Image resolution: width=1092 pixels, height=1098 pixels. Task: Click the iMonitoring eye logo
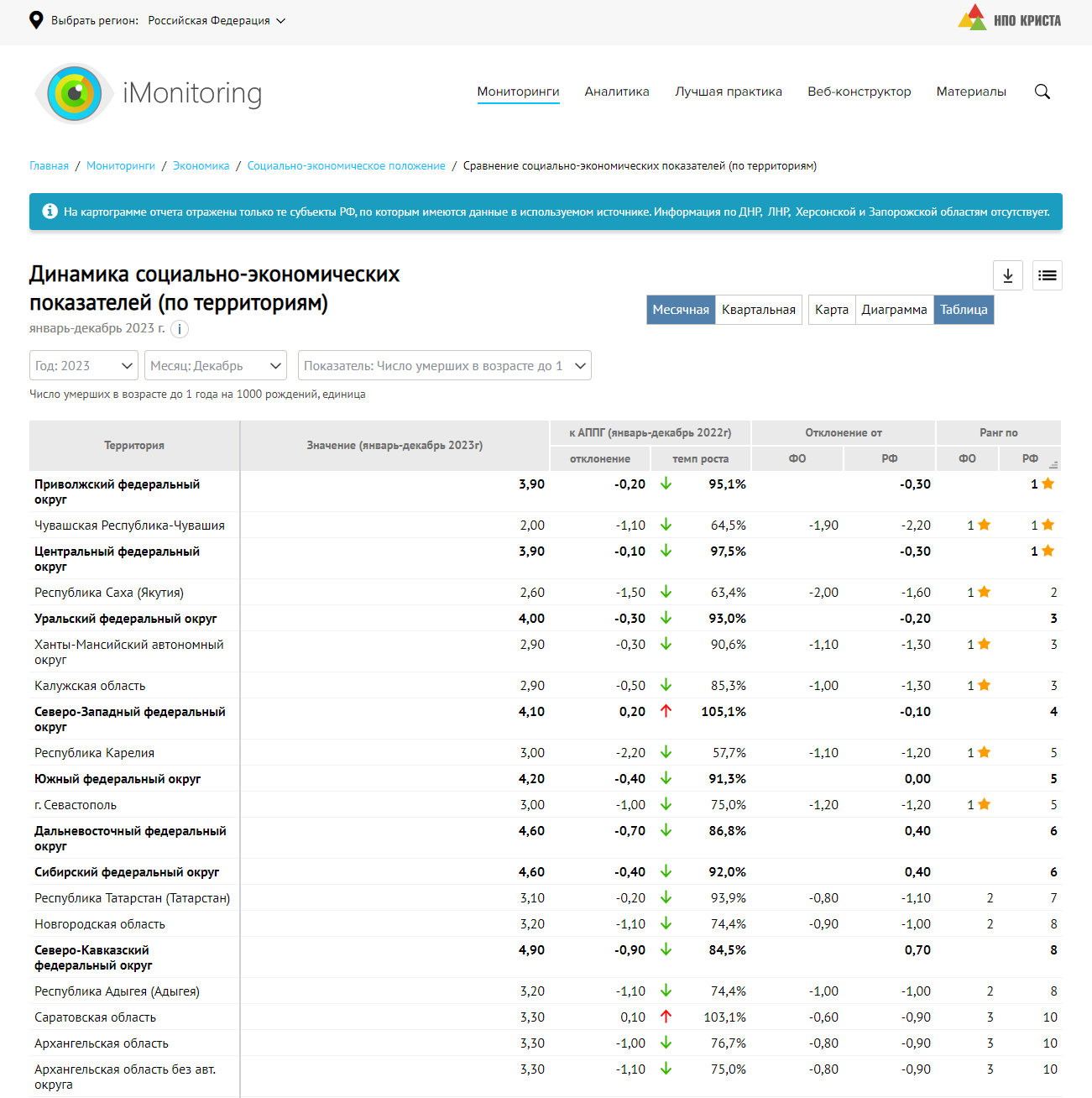click(75, 93)
